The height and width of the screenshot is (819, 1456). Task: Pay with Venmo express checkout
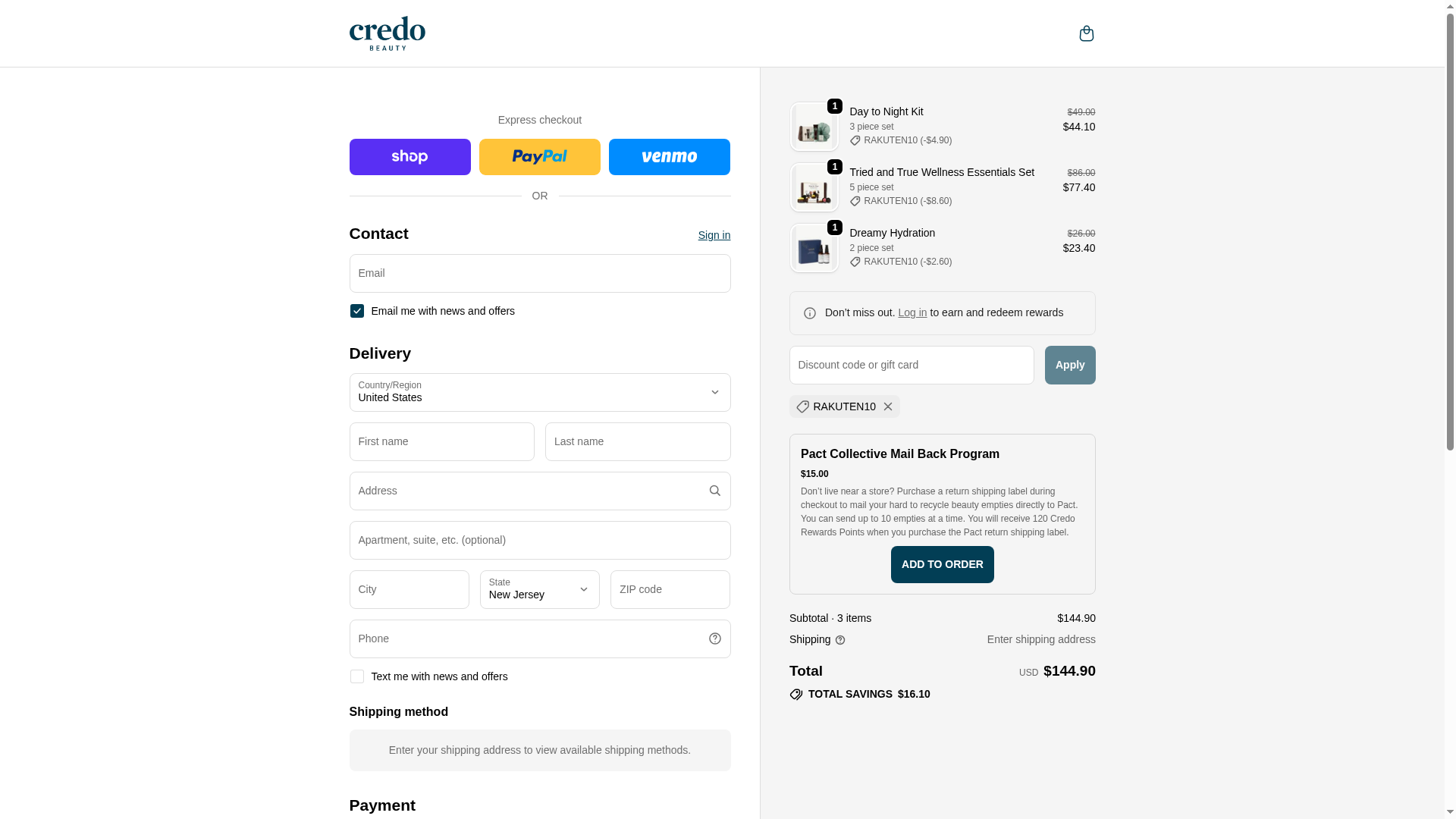coord(669,157)
